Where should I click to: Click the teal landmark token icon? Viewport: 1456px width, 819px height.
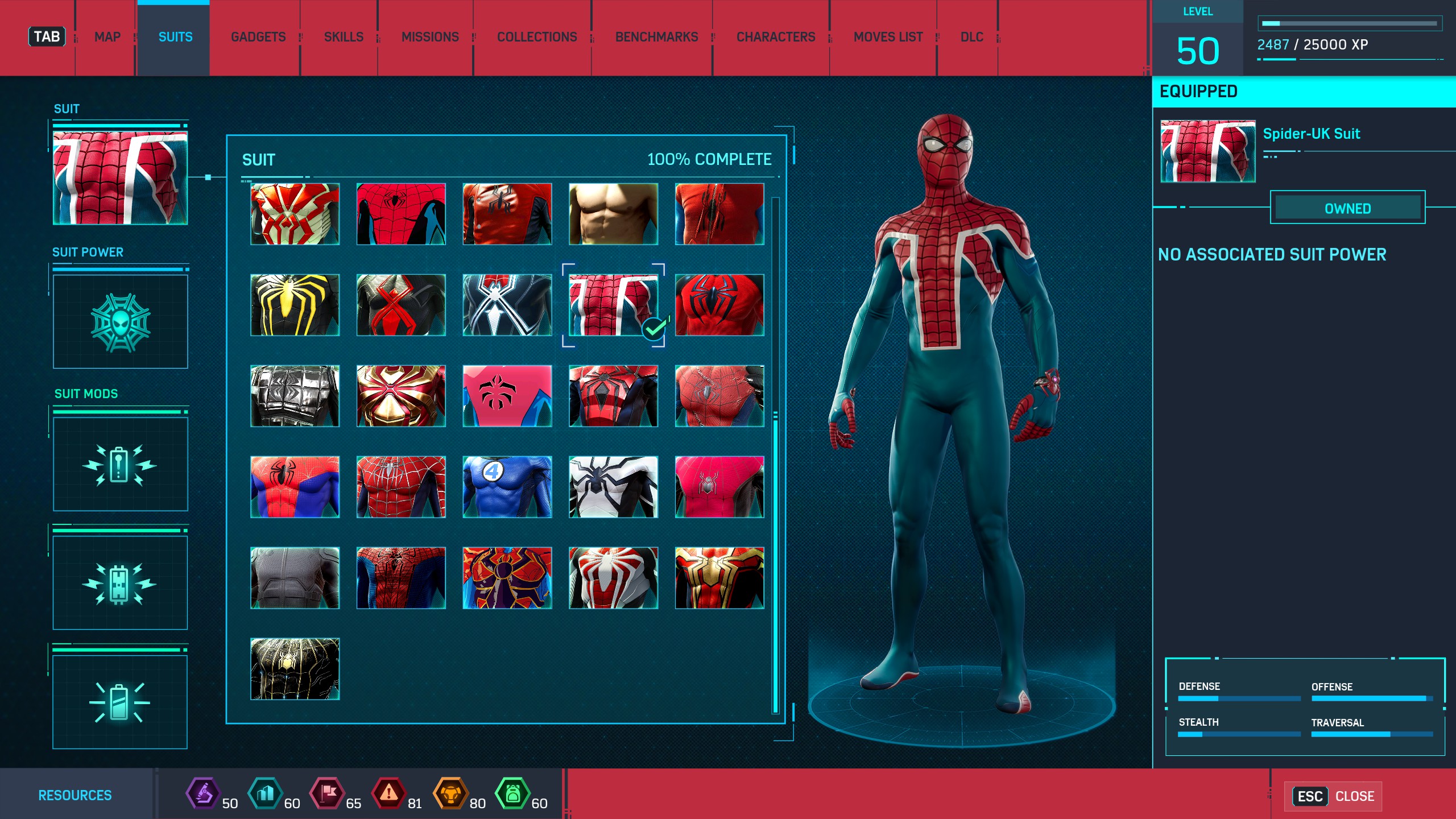coord(265,793)
